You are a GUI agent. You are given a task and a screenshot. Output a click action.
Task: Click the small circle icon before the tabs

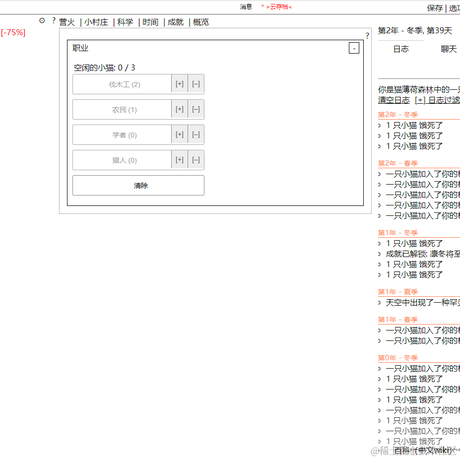[x=42, y=21]
